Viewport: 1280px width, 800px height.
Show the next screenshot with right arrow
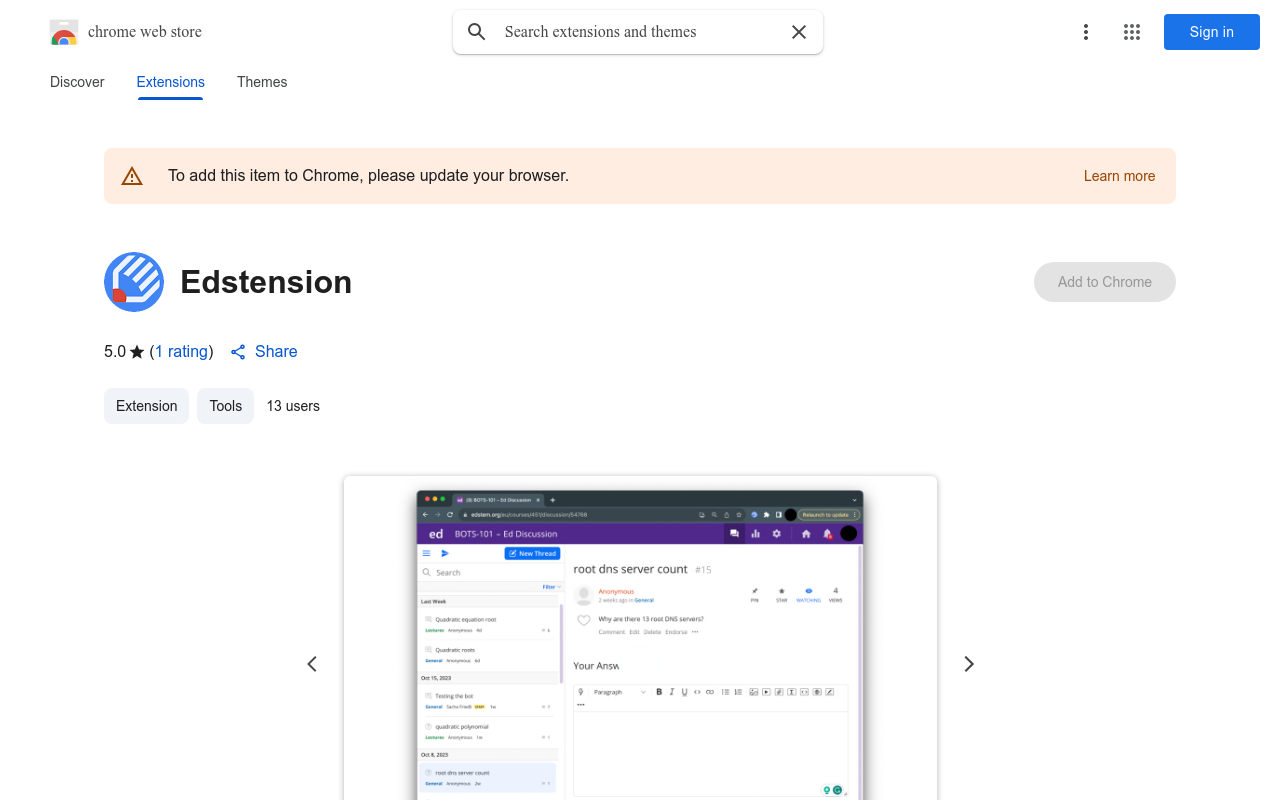968,664
